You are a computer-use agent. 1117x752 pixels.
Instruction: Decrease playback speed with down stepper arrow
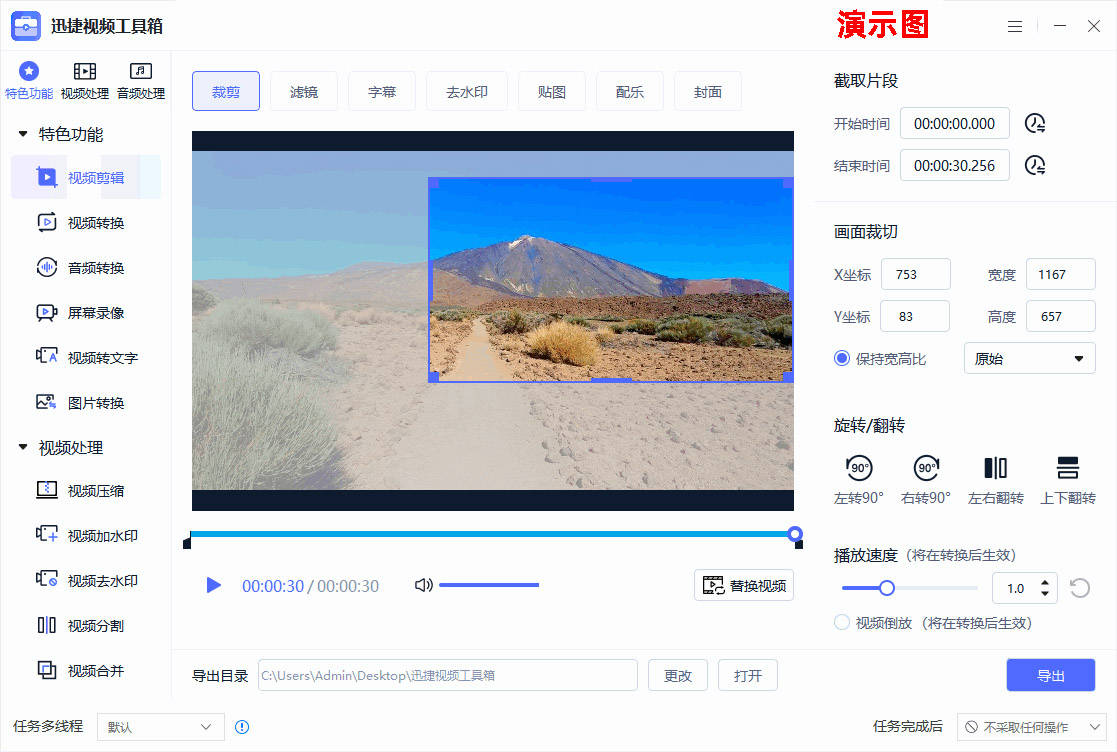tap(1044, 593)
